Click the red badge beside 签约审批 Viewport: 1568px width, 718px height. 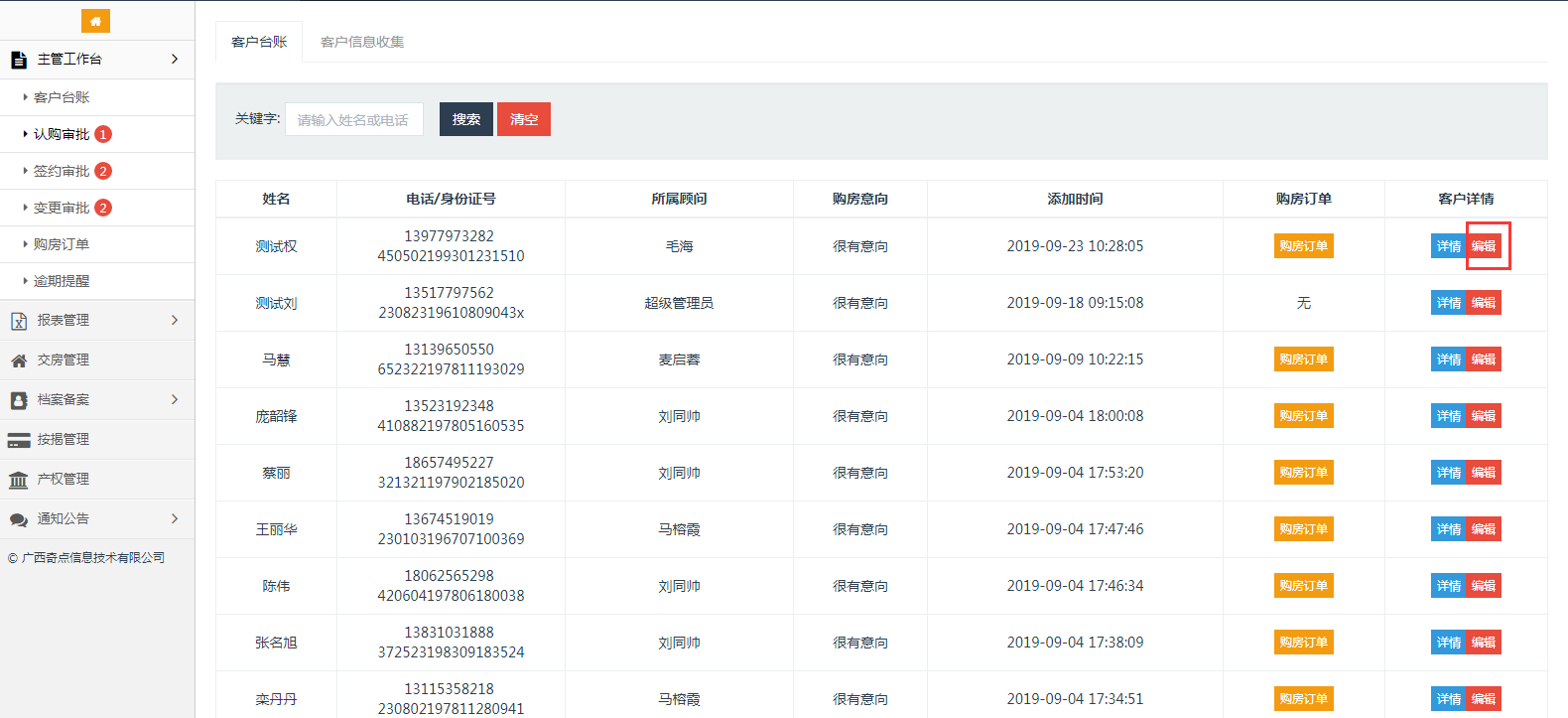103,171
